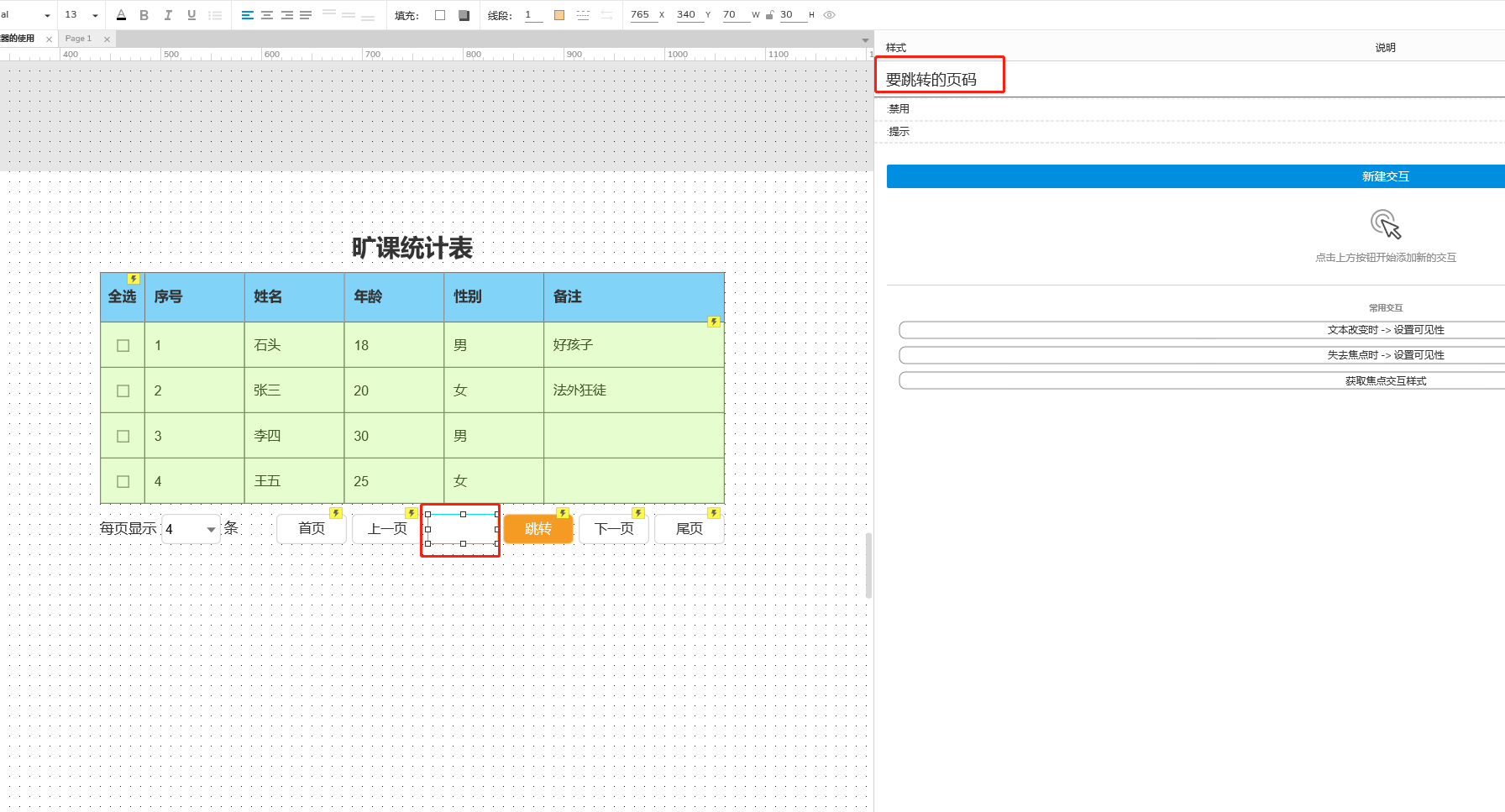Viewport: 1505px width, 812px height.
Task: Click the arrow style icon
Action: tap(606, 15)
